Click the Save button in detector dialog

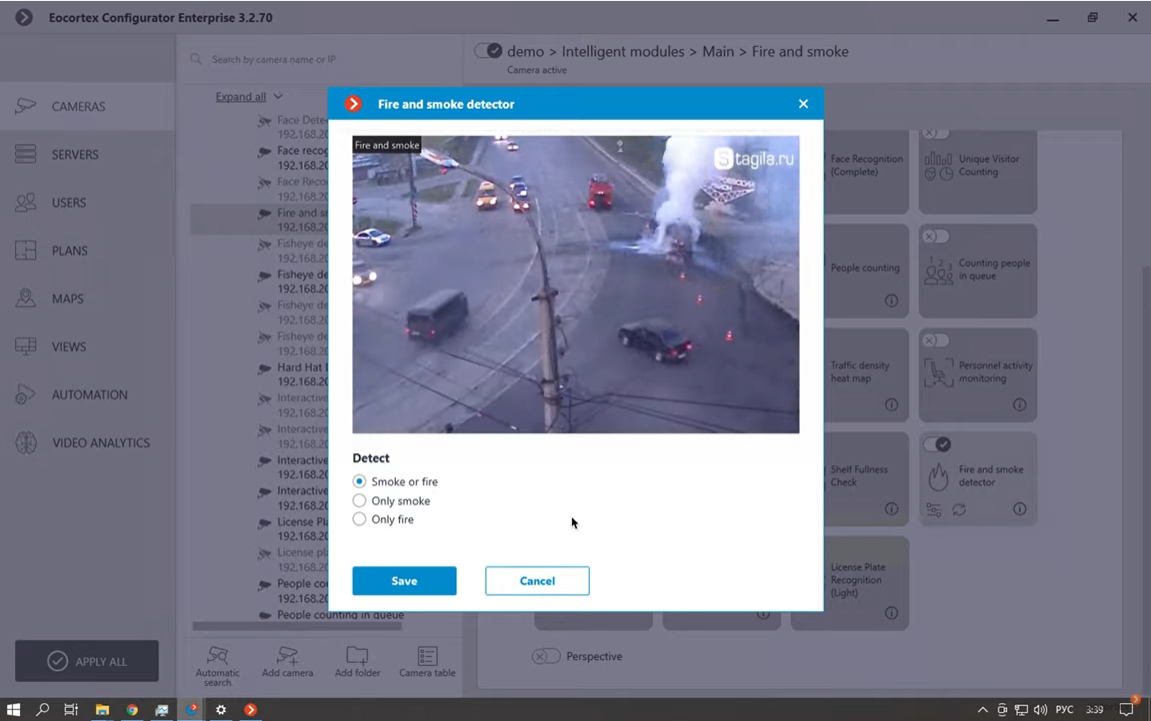click(x=404, y=581)
